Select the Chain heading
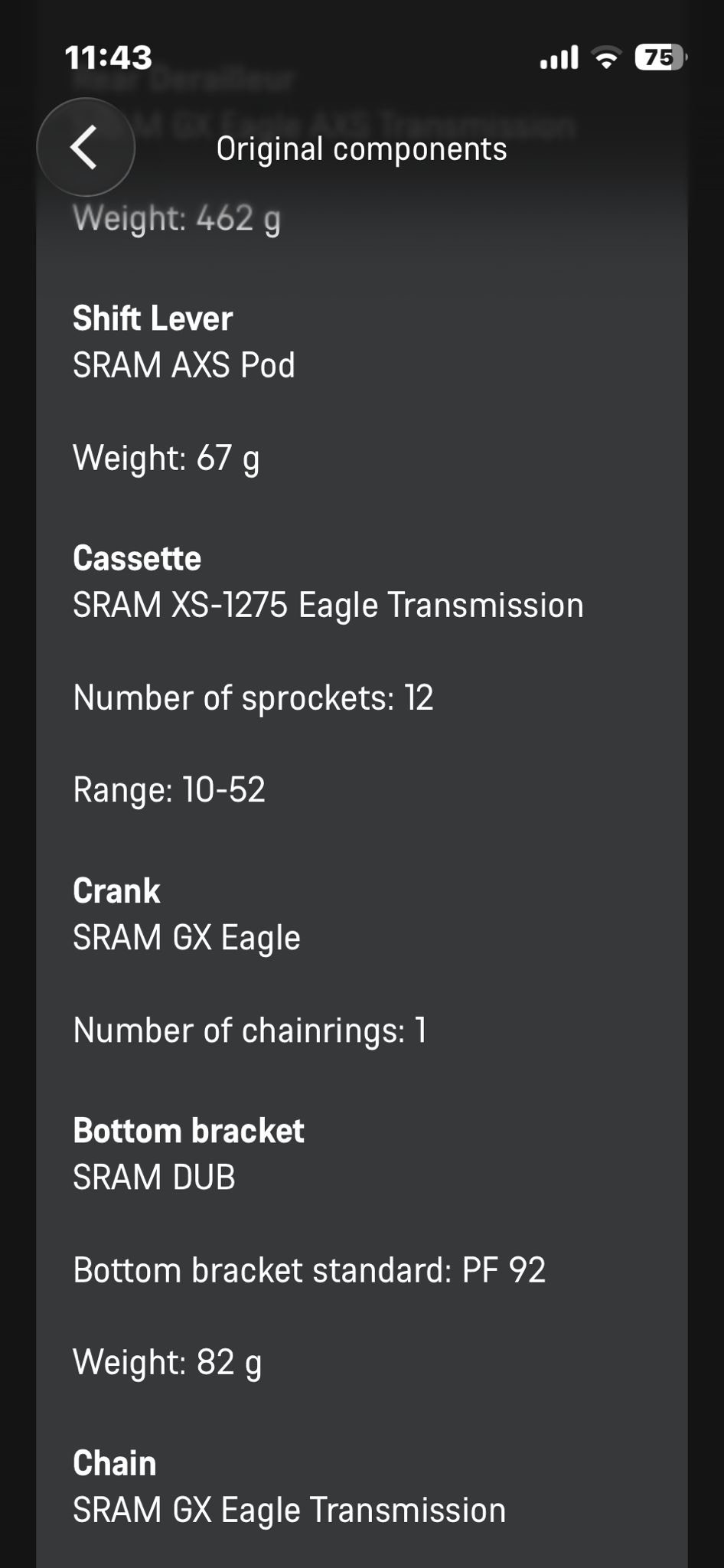This screenshot has height=1568, width=724. 114,1463
